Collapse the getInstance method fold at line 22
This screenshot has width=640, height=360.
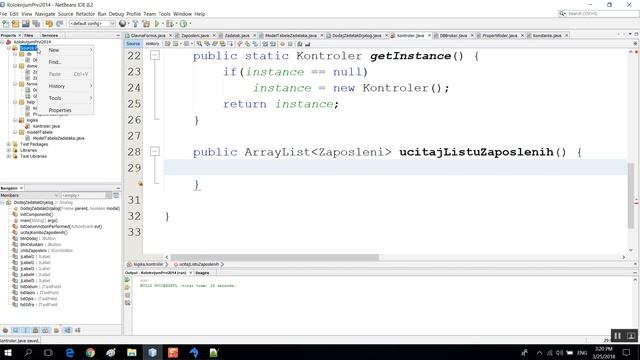(x=155, y=55)
